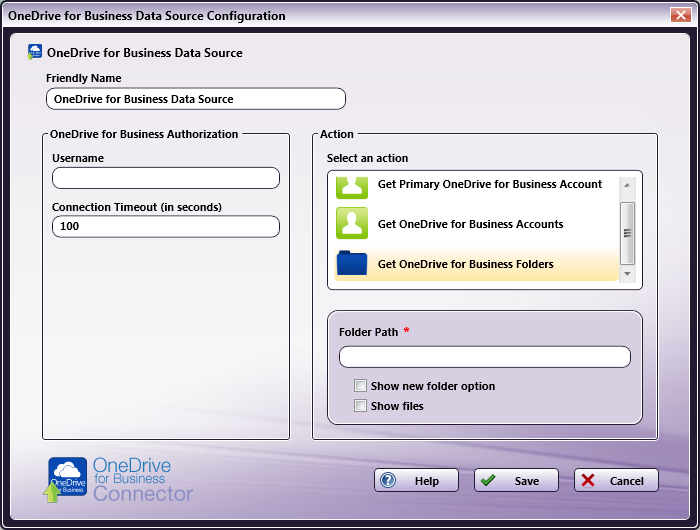Image resolution: width=700 pixels, height=530 pixels.
Task: Click the action list scrollbar thumb
Action: tap(627, 233)
